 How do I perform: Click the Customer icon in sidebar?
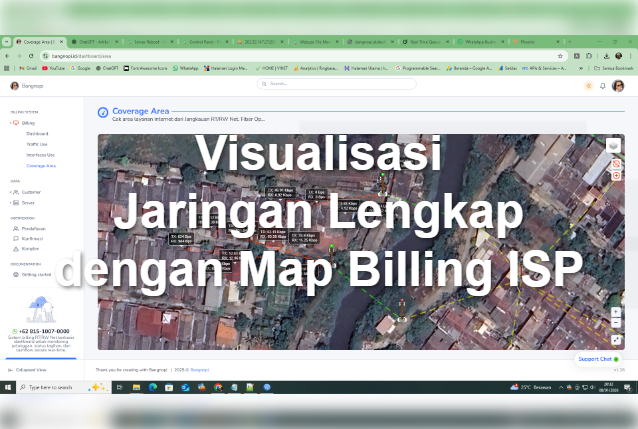pyautogui.click(x=15, y=191)
